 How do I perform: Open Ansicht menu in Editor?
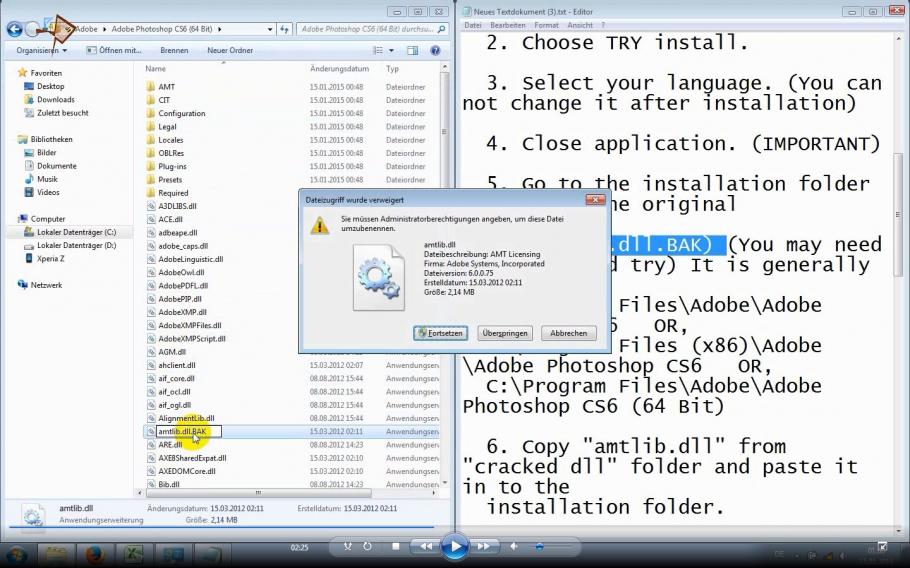click(580, 25)
